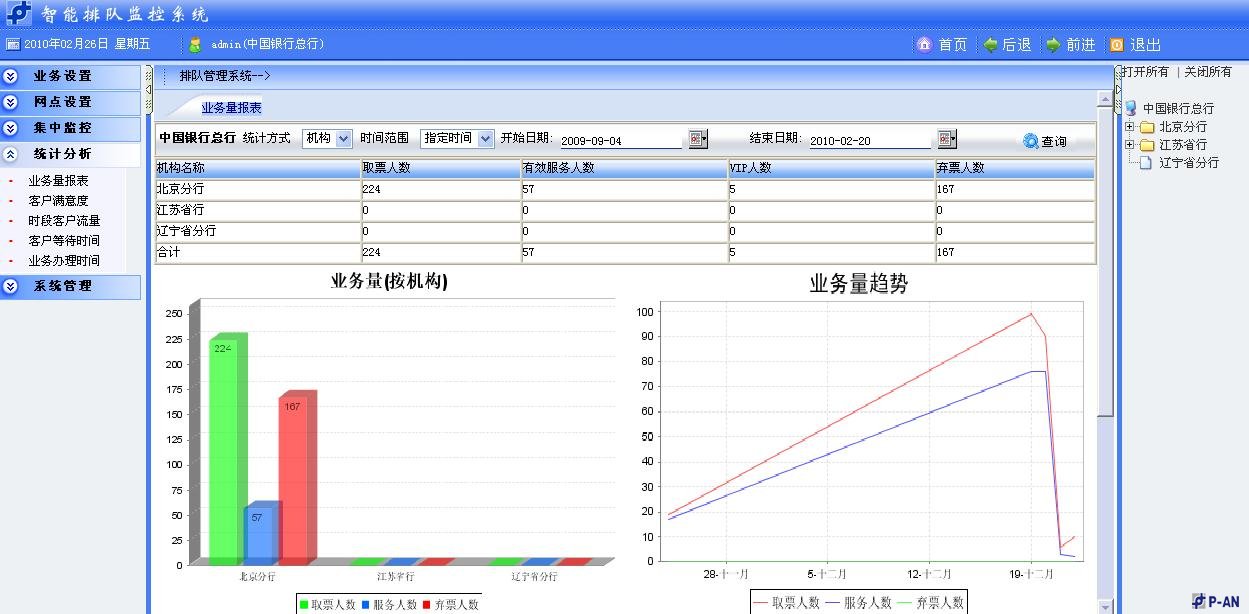Click the 首页 home icon

pos(926,44)
